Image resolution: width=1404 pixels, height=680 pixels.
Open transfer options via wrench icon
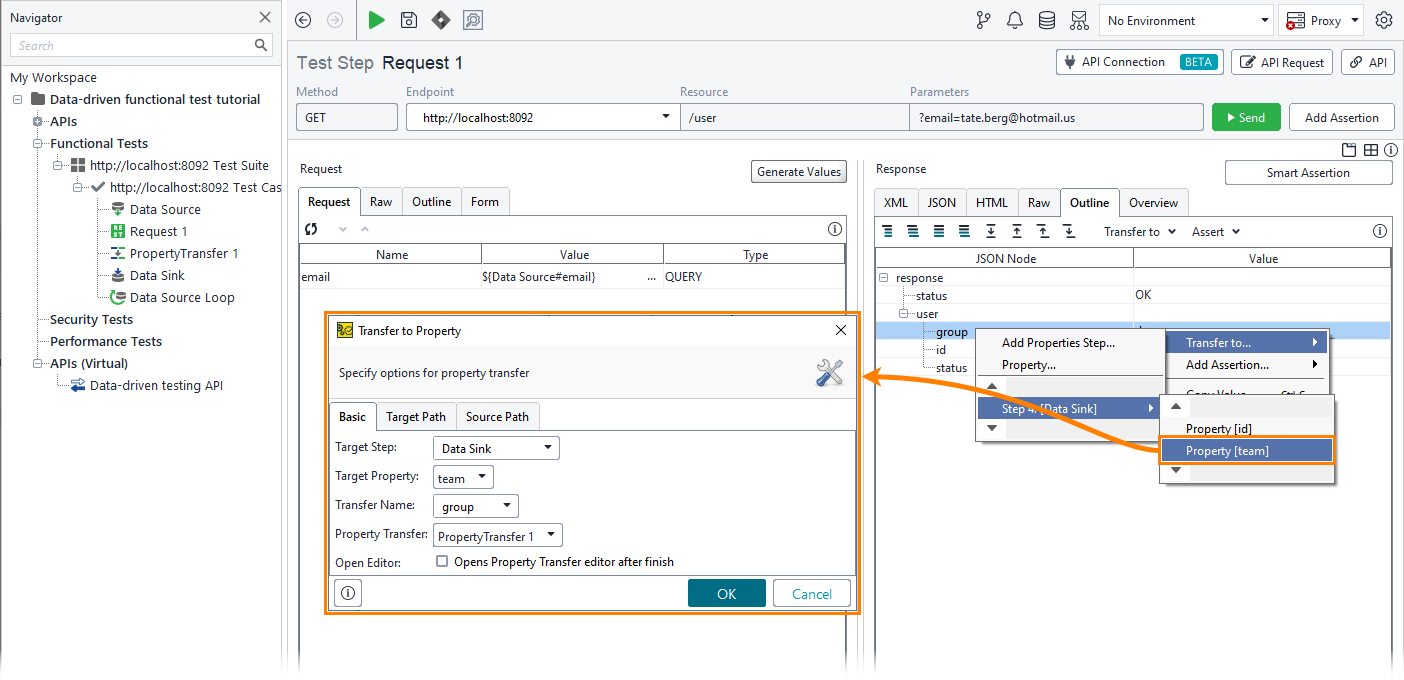[x=829, y=371]
